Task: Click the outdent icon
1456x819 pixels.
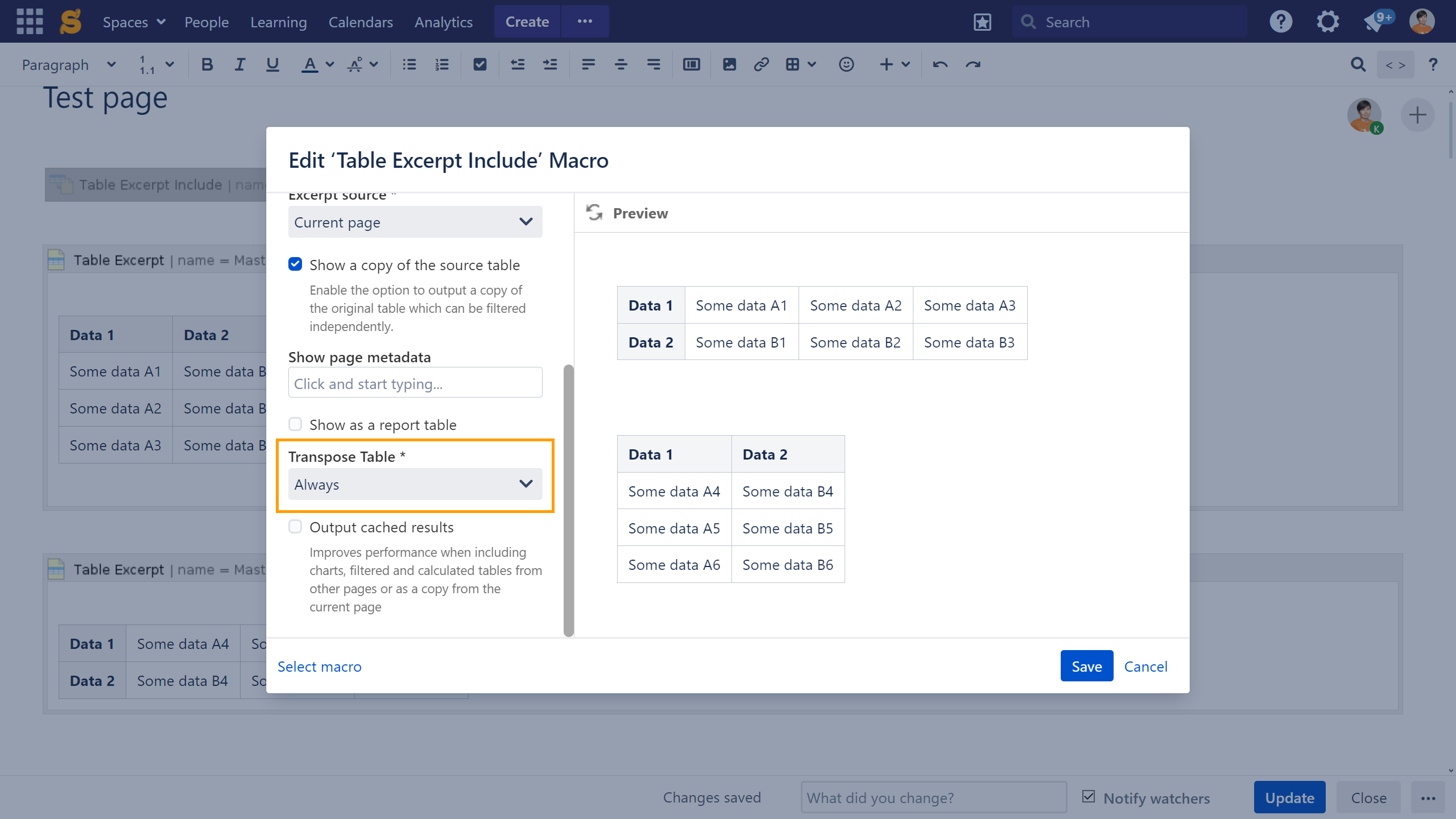Action: (x=517, y=64)
